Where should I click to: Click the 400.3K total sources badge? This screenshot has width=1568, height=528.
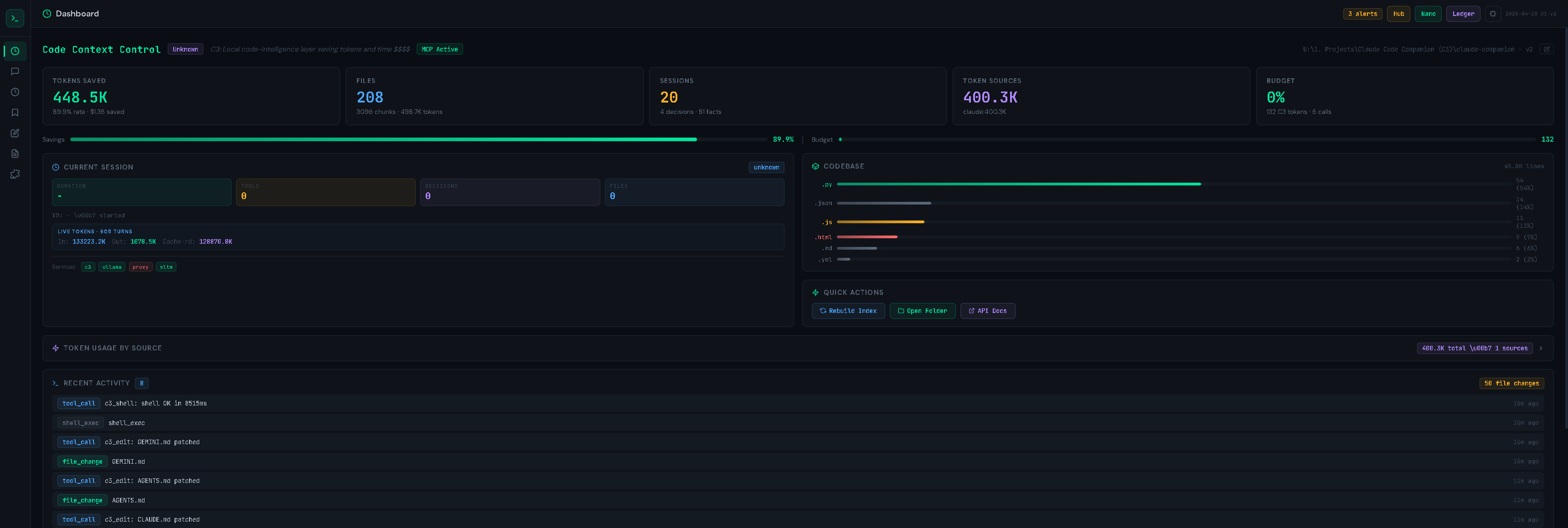[1474, 349]
